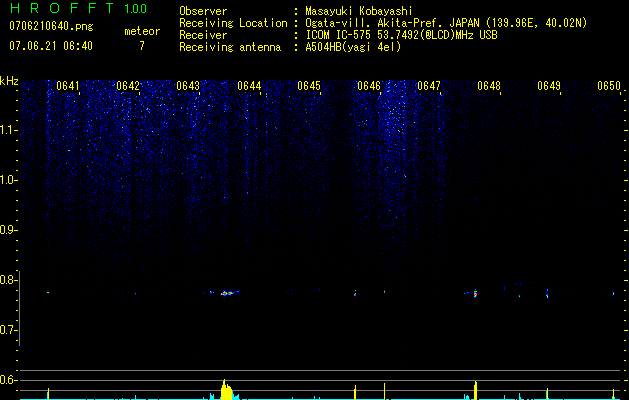The image size is (629, 400).
Task: Click the Receiving antenna label
Action: (x=230, y=47)
